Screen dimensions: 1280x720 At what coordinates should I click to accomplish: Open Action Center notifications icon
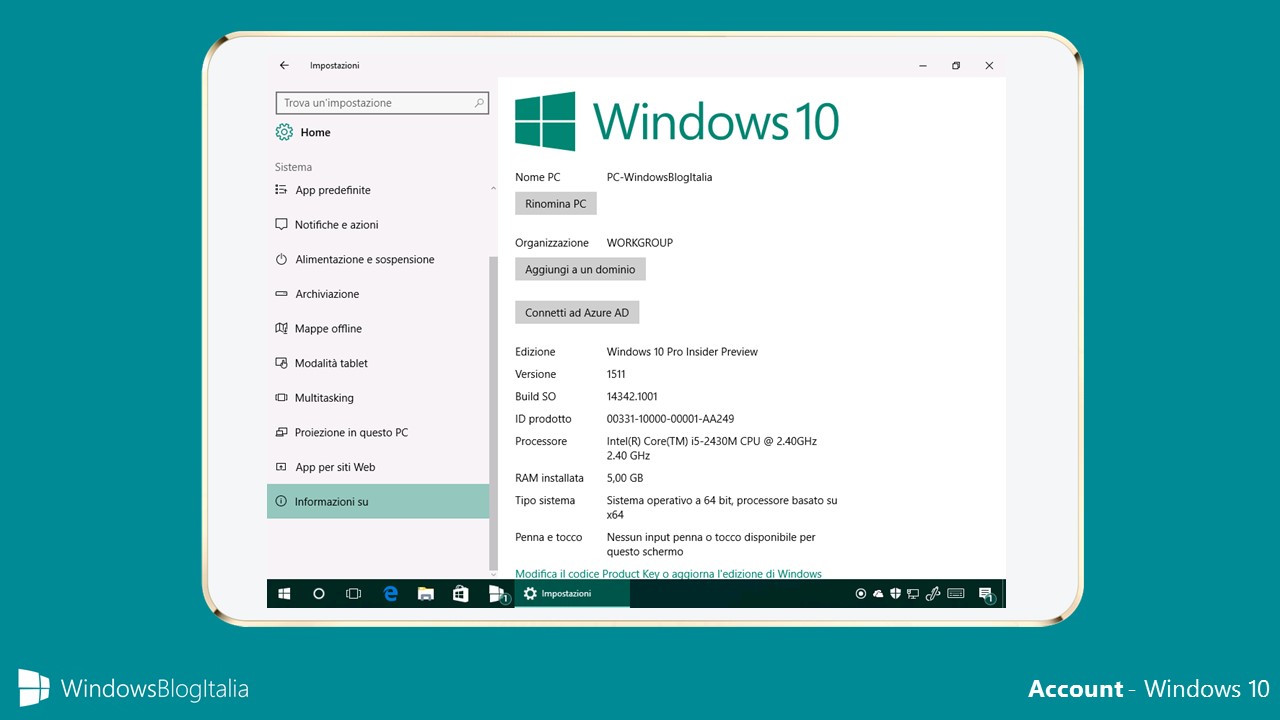point(986,594)
